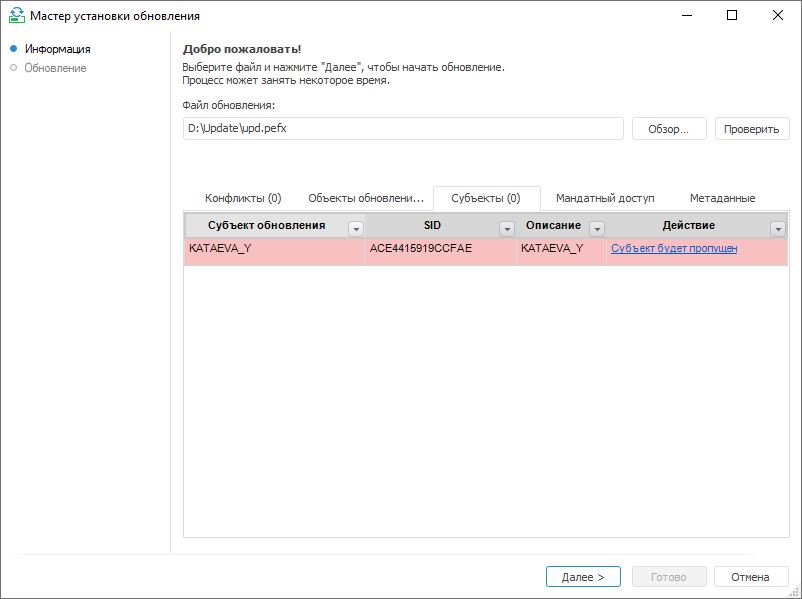Minimize the update wizard window
Viewport: 802px width, 599px height.
tap(687, 16)
